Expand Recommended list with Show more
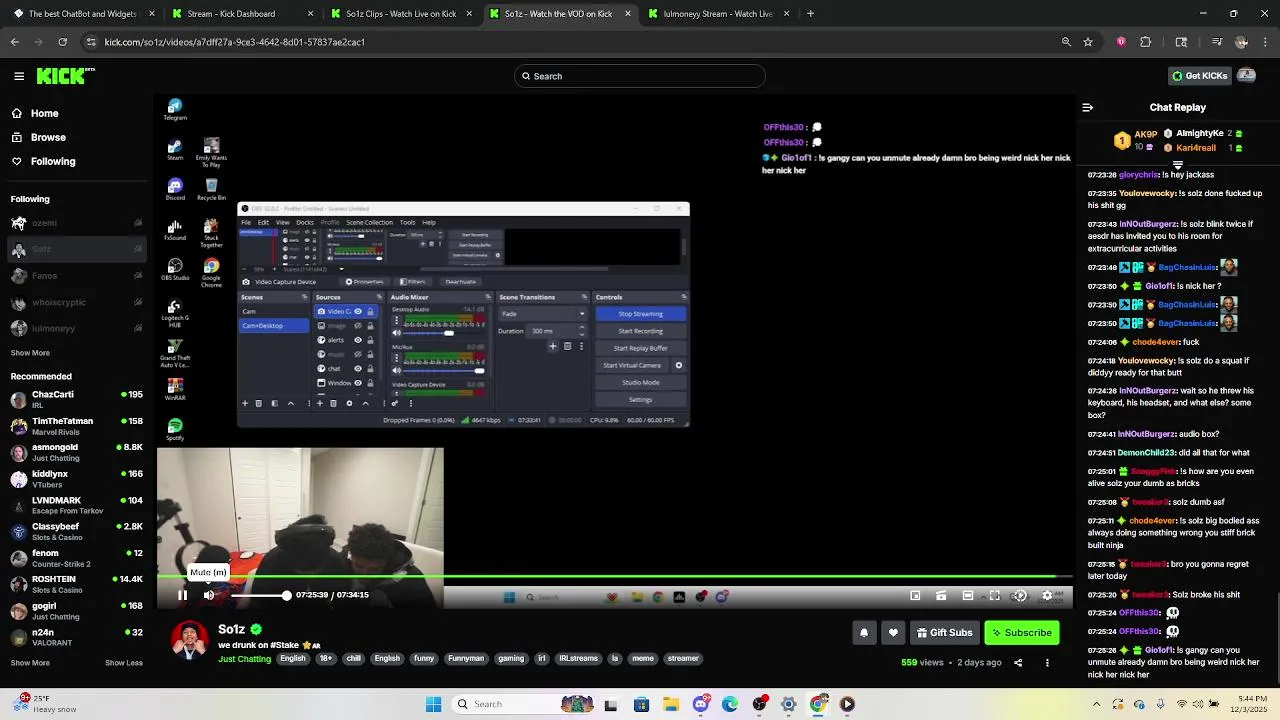The height and width of the screenshot is (720, 1280). (30, 662)
